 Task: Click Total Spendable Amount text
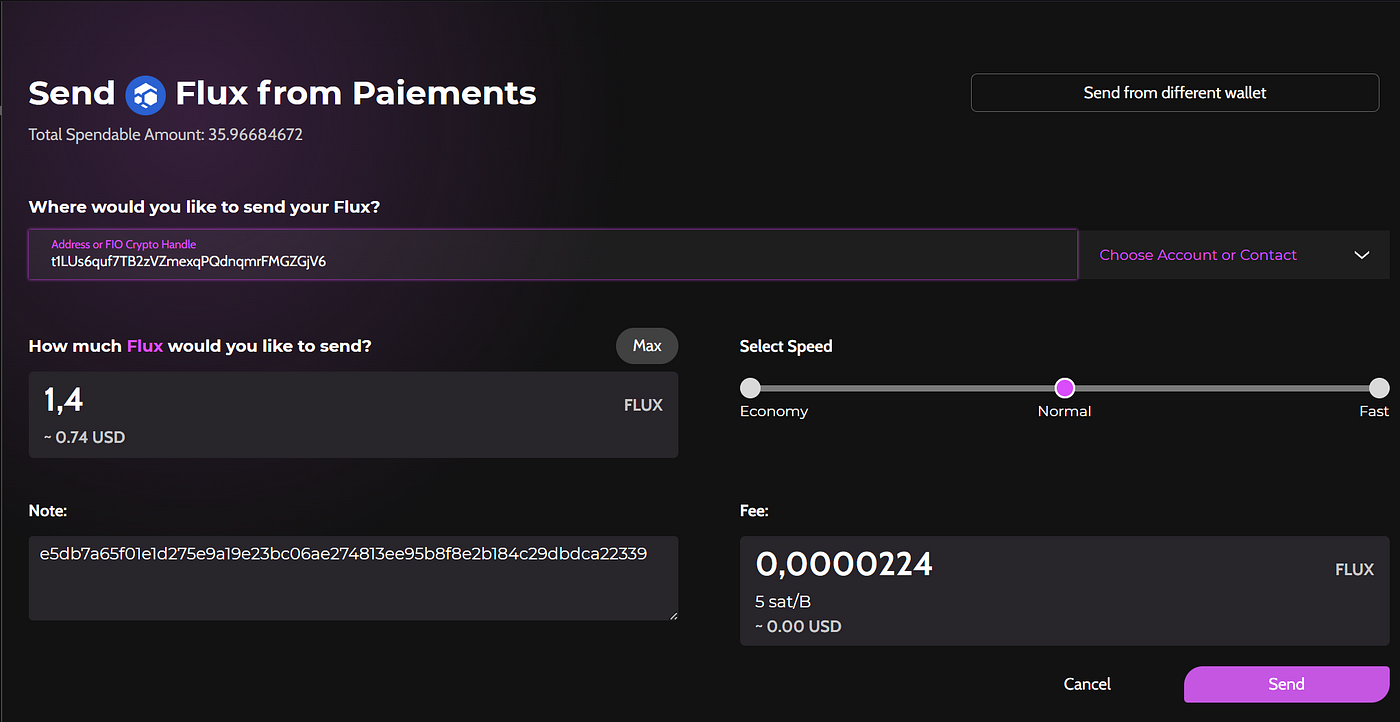(166, 134)
